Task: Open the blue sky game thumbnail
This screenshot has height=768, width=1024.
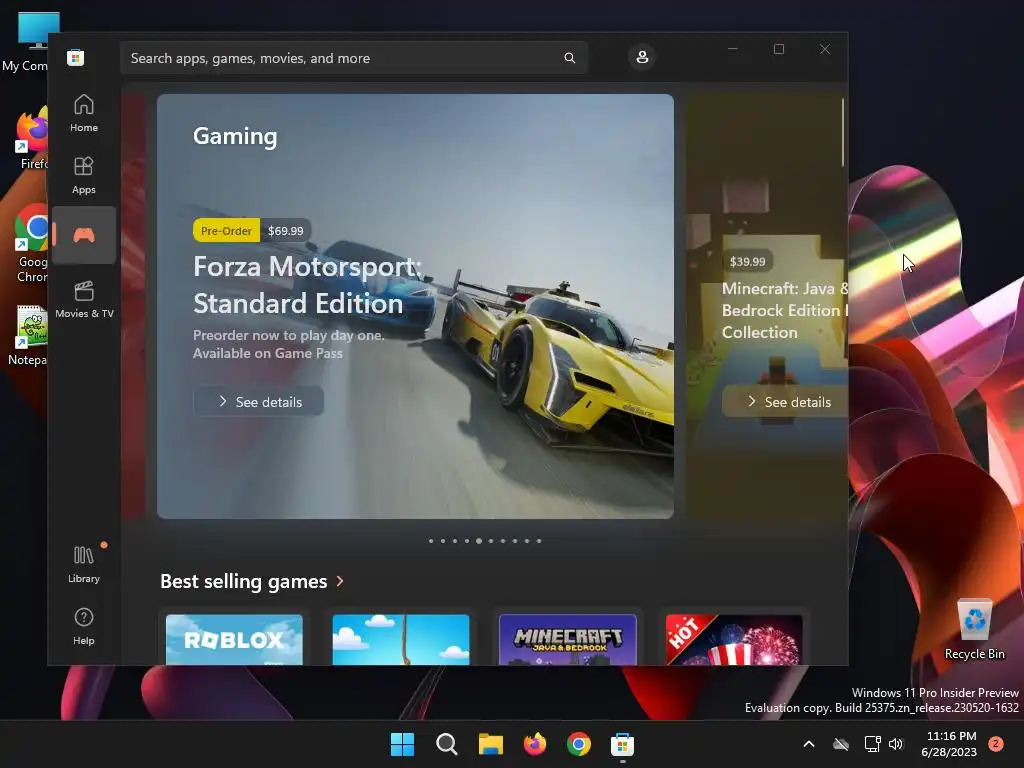Action: tap(401, 639)
